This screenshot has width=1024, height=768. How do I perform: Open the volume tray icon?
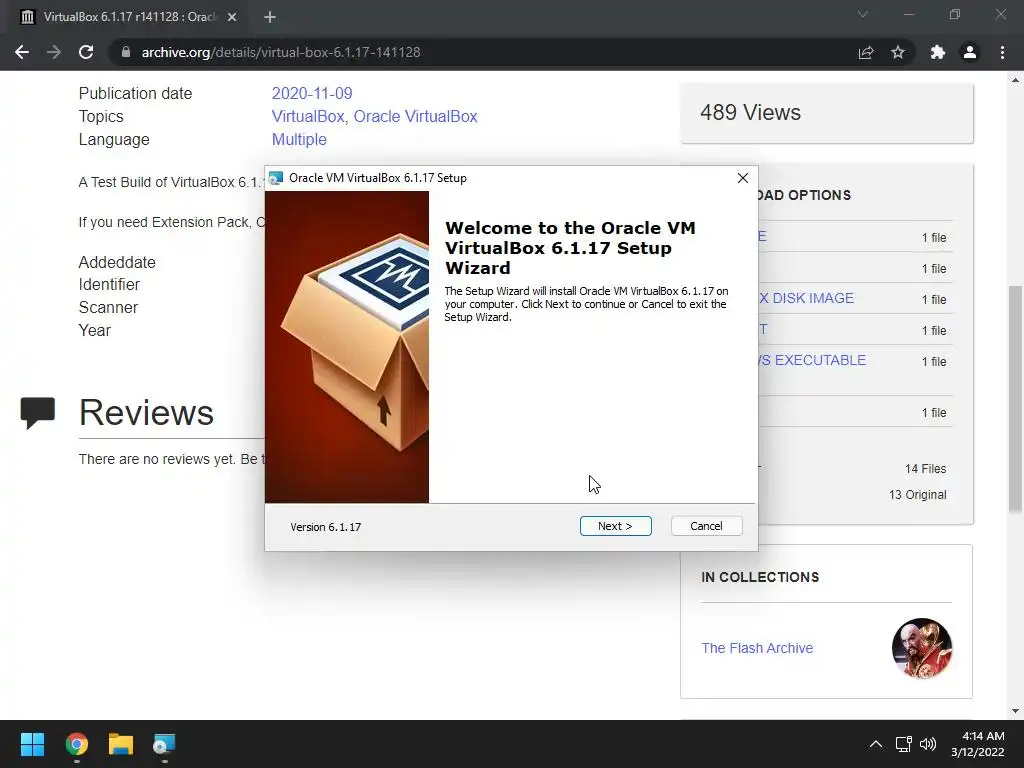point(928,744)
